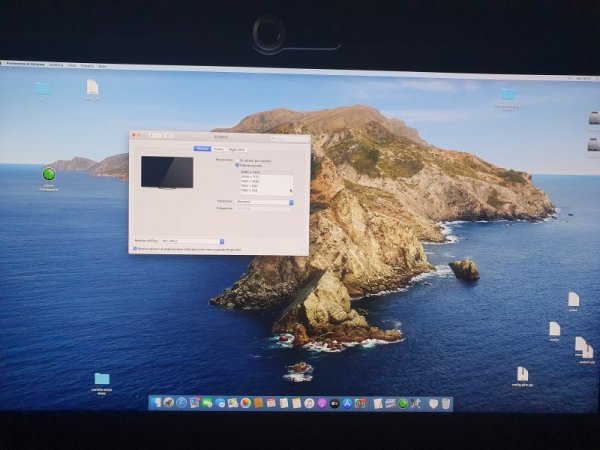Open Photos app in the Dock
The image size is (600, 450).
[x=246, y=403]
